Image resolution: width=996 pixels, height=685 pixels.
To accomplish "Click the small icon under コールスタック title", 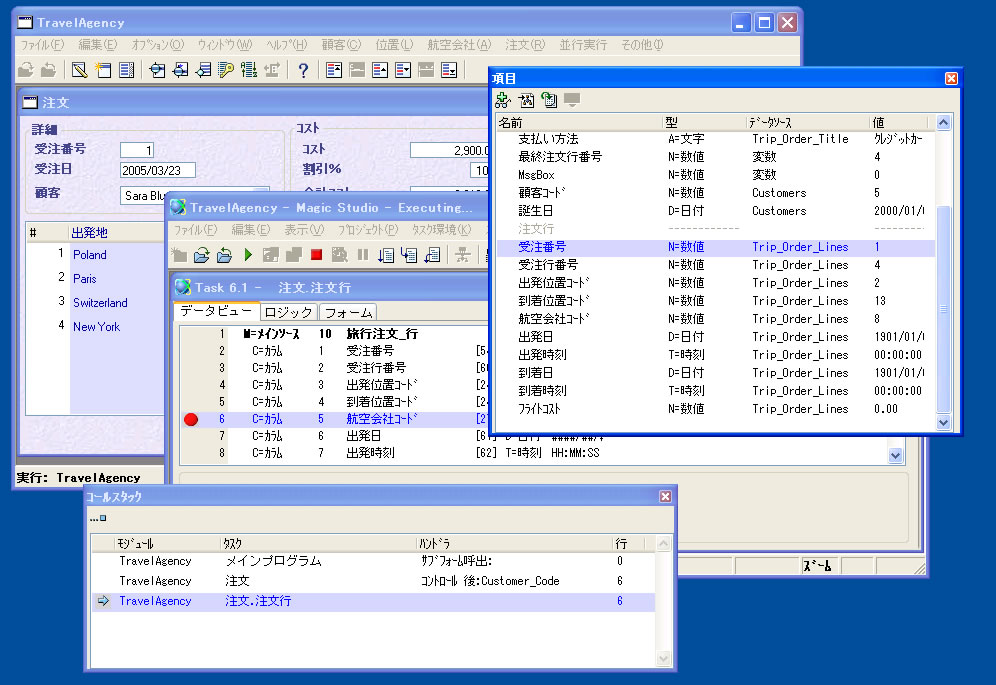I will (98, 519).
